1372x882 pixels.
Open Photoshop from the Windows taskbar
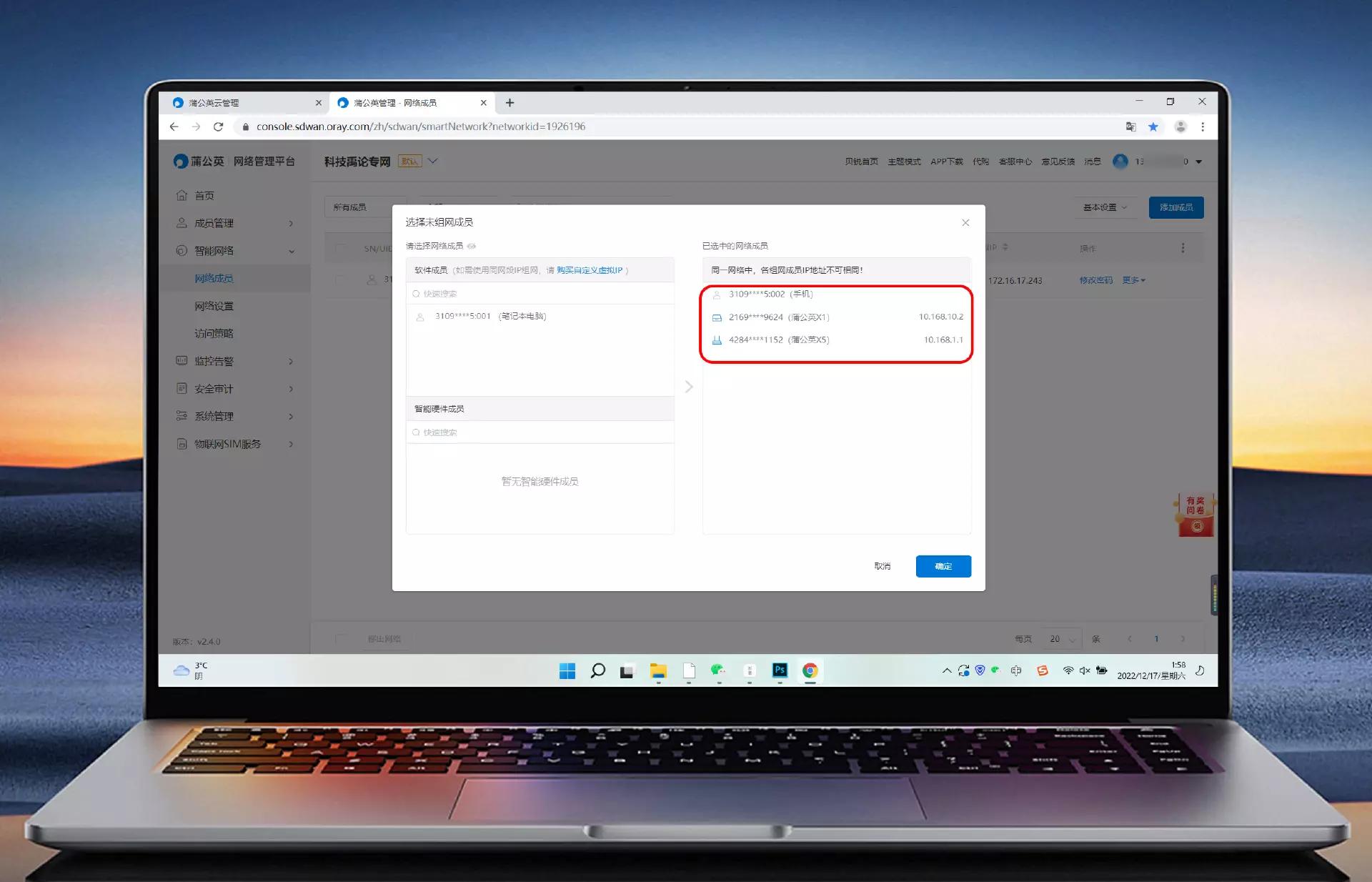[x=780, y=670]
